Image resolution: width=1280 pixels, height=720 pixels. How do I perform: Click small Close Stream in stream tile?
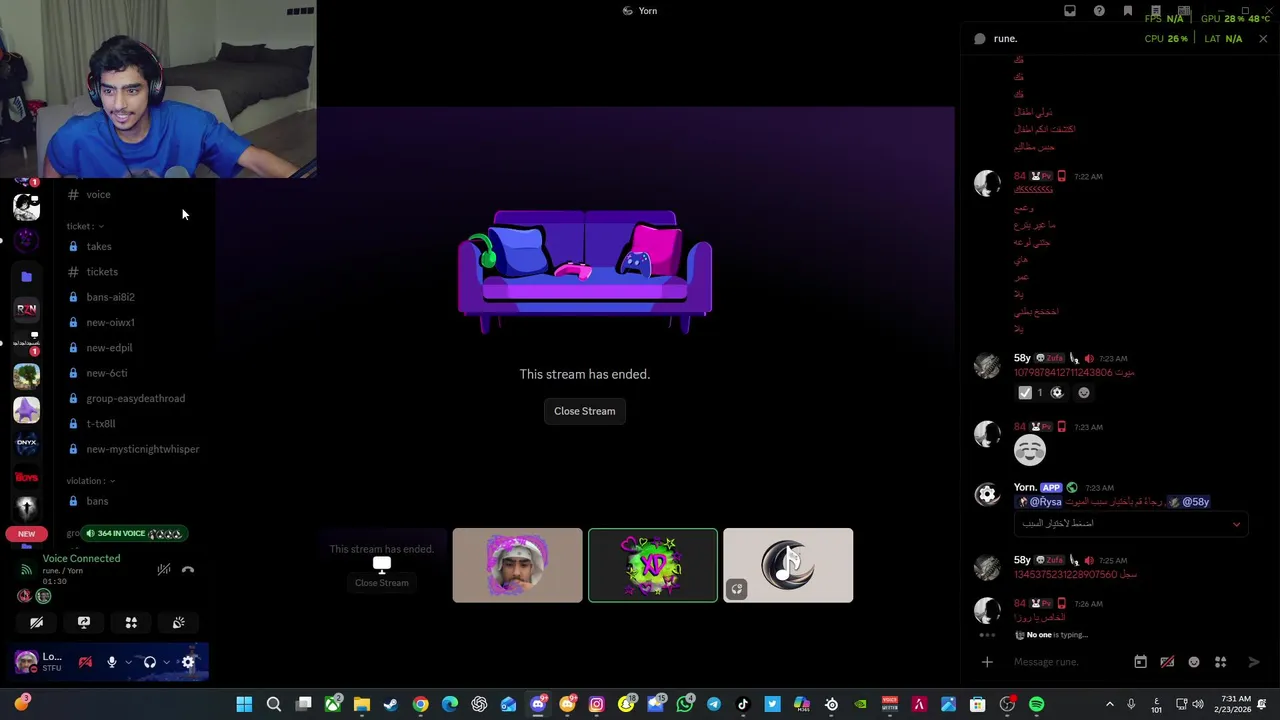pyautogui.click(x=381, y=583)
